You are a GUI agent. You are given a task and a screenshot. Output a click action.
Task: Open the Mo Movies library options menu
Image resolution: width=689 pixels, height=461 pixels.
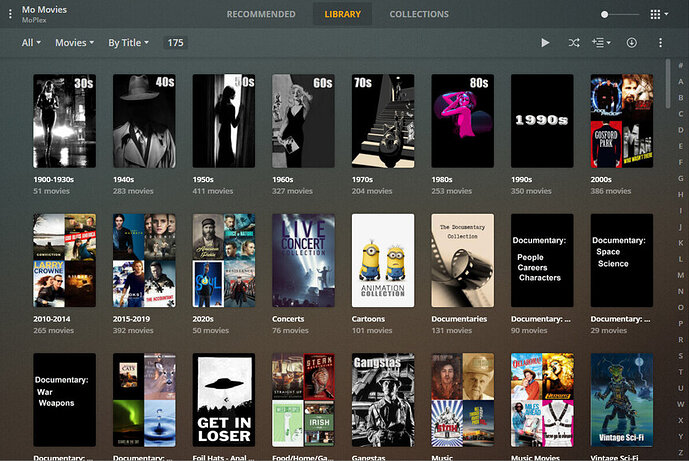coord(10,14)
